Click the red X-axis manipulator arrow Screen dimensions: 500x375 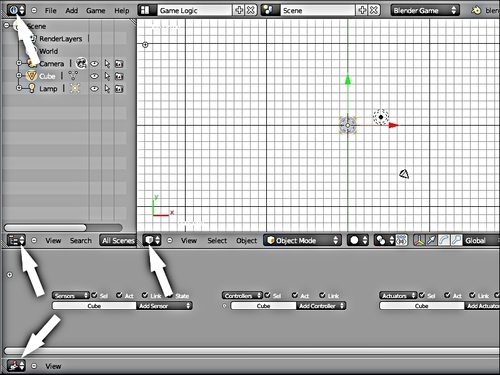coord(393,125)
